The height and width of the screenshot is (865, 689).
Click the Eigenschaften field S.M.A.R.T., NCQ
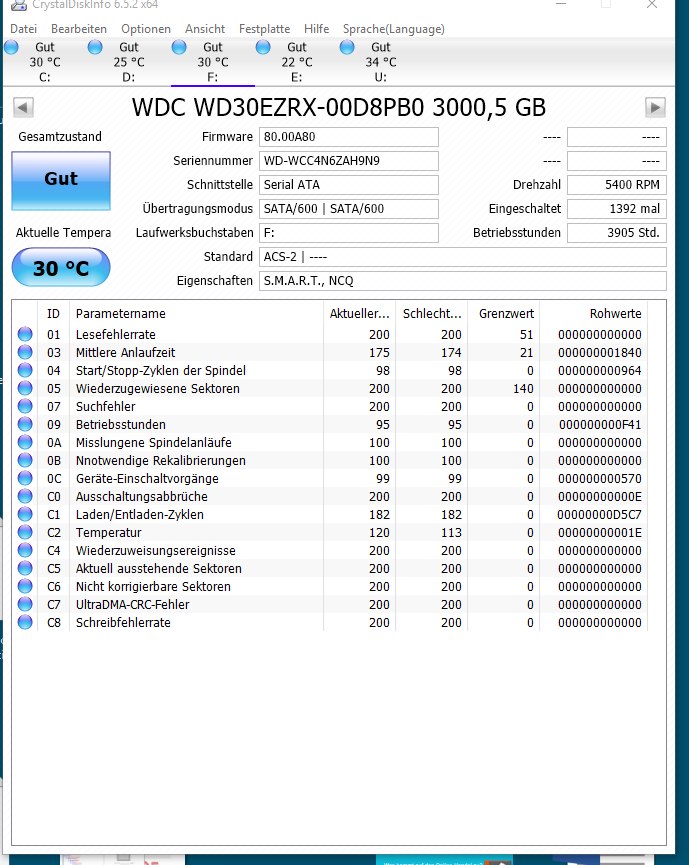[462, 281]
